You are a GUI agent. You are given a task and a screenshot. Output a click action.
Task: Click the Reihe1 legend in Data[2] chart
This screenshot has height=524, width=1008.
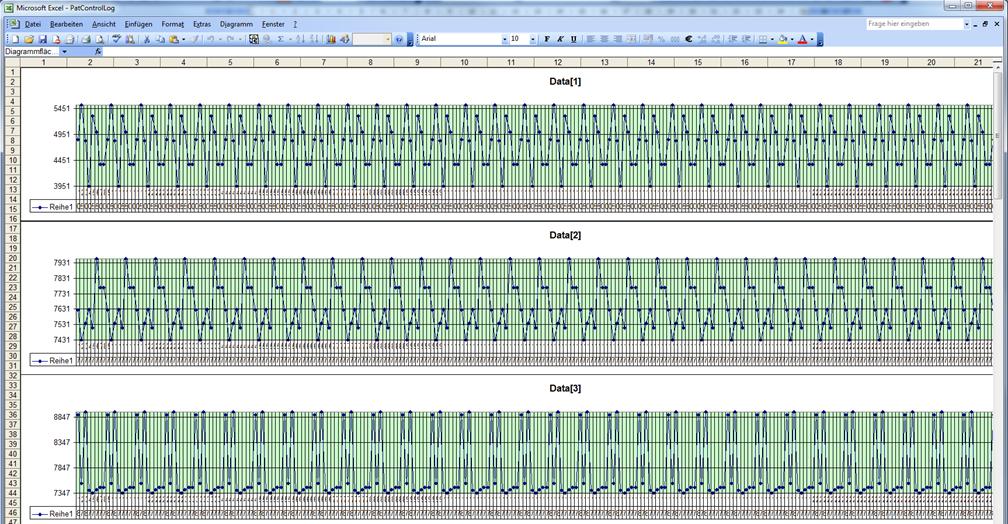53,361
